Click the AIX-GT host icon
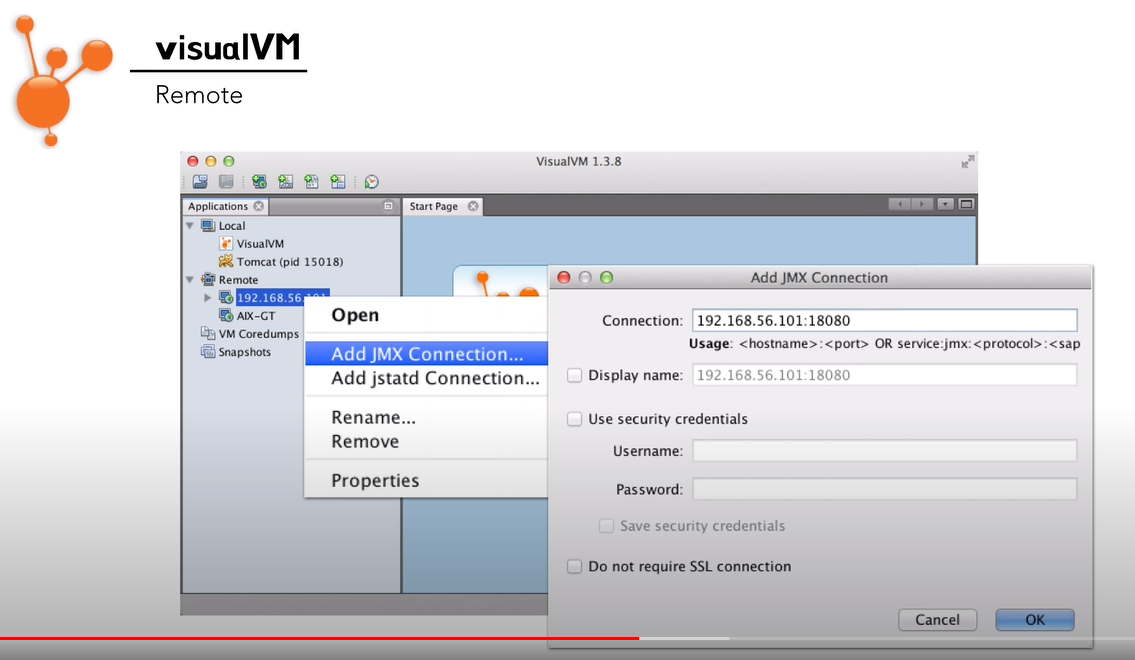Image resolution: width=1135 pixels, height=660 pixels. [226, 316]
